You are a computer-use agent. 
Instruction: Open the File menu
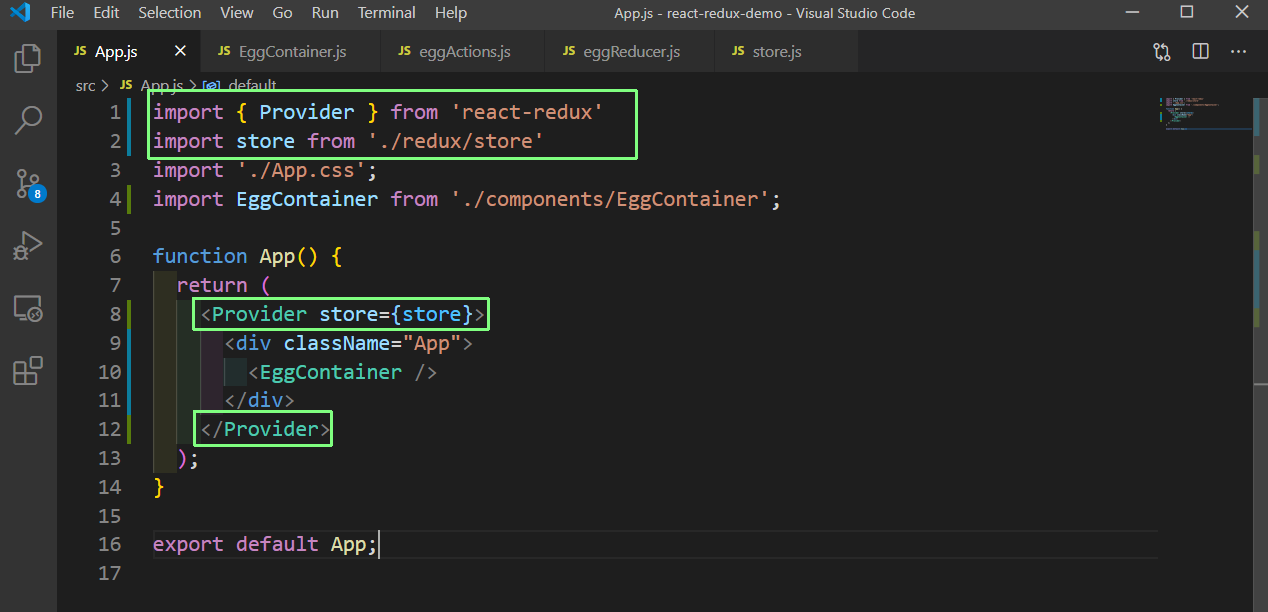pos(62,13)
